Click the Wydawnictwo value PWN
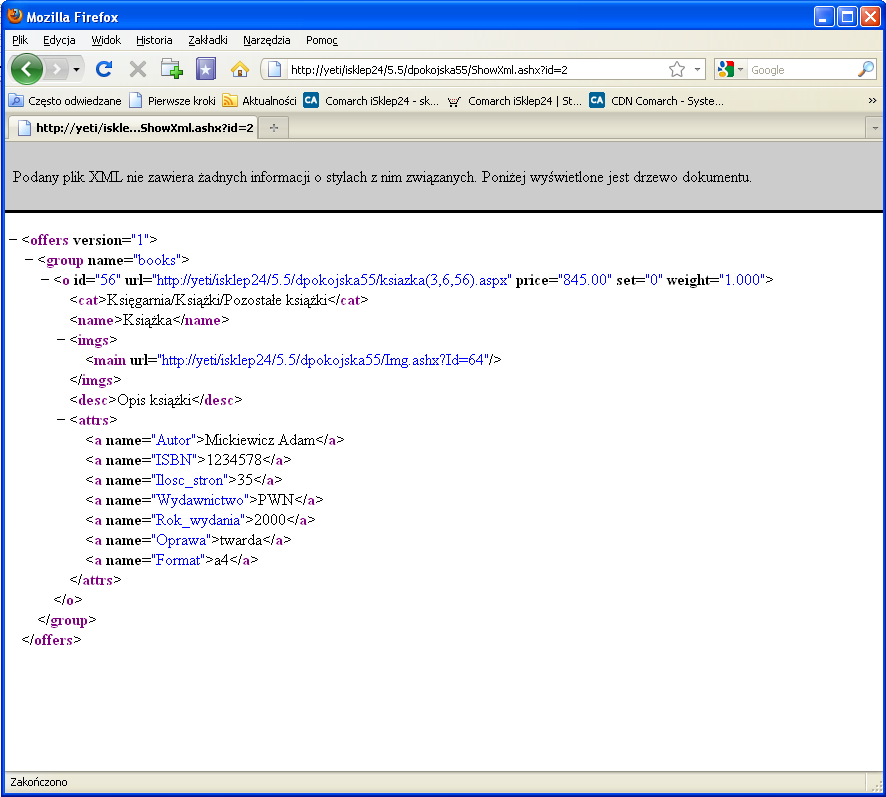 coord(276,500)
